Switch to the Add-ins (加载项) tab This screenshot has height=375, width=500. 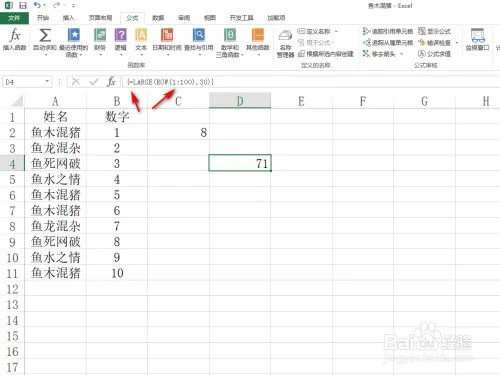click(276, 18)
